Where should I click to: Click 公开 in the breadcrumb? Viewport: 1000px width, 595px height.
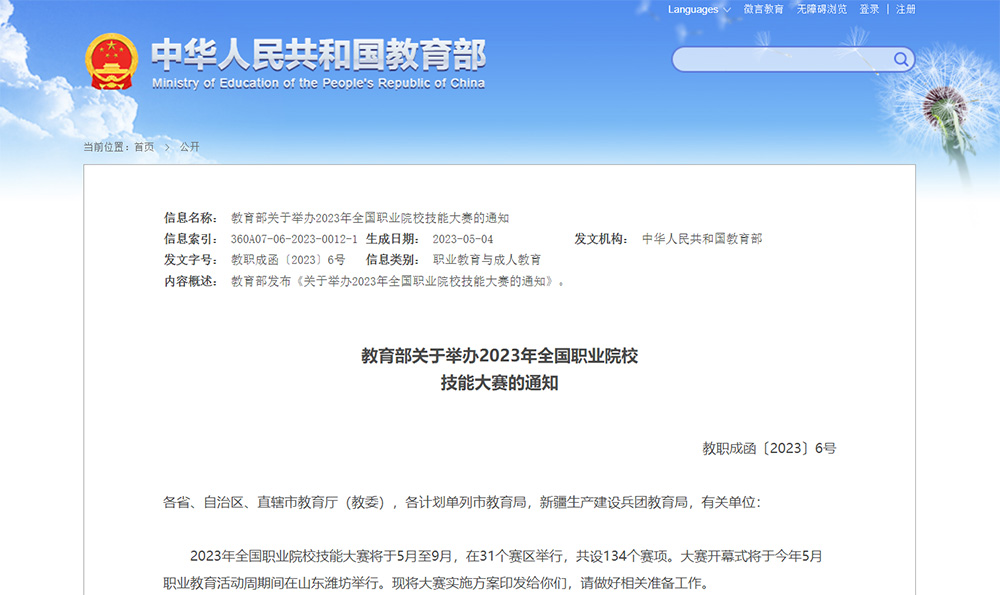(189, 147)
